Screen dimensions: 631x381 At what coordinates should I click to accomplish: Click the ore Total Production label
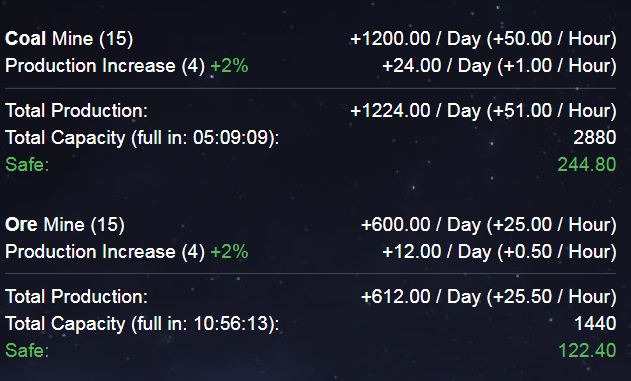[x=76, y=297]
